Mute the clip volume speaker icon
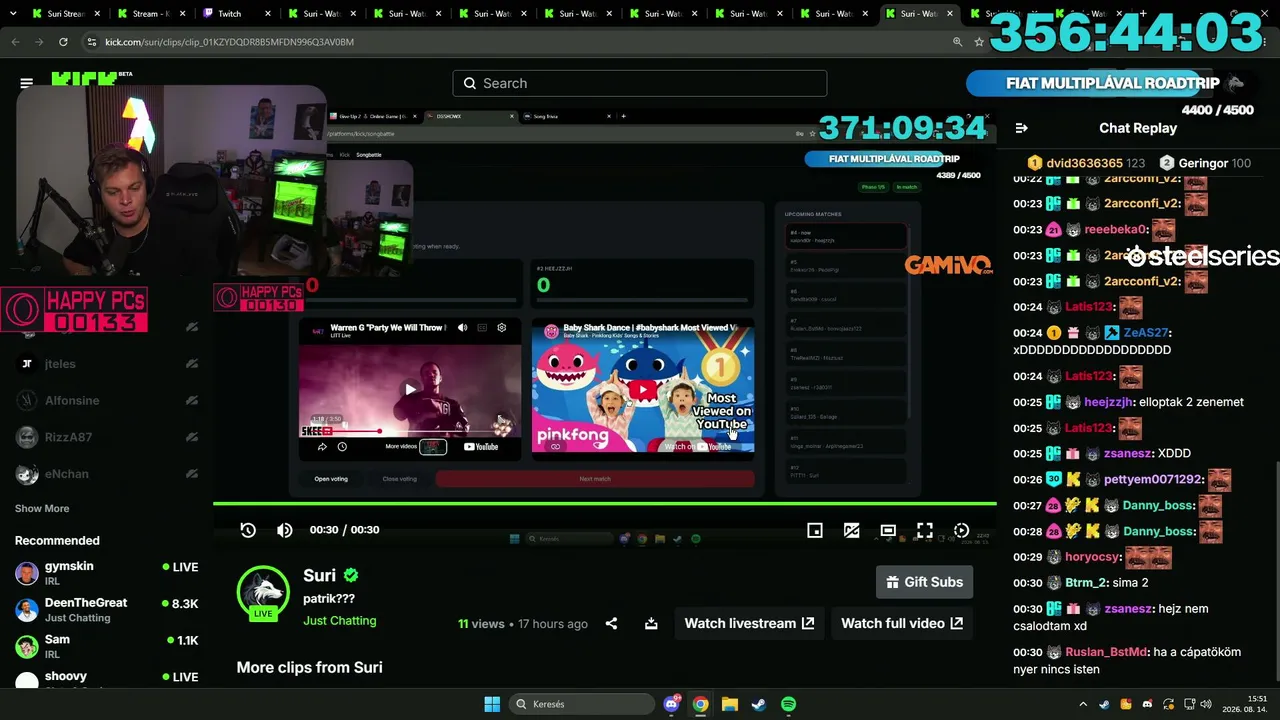Image resolution: width=1280 pixels, height=720 pixels. [x=285, y=530]
